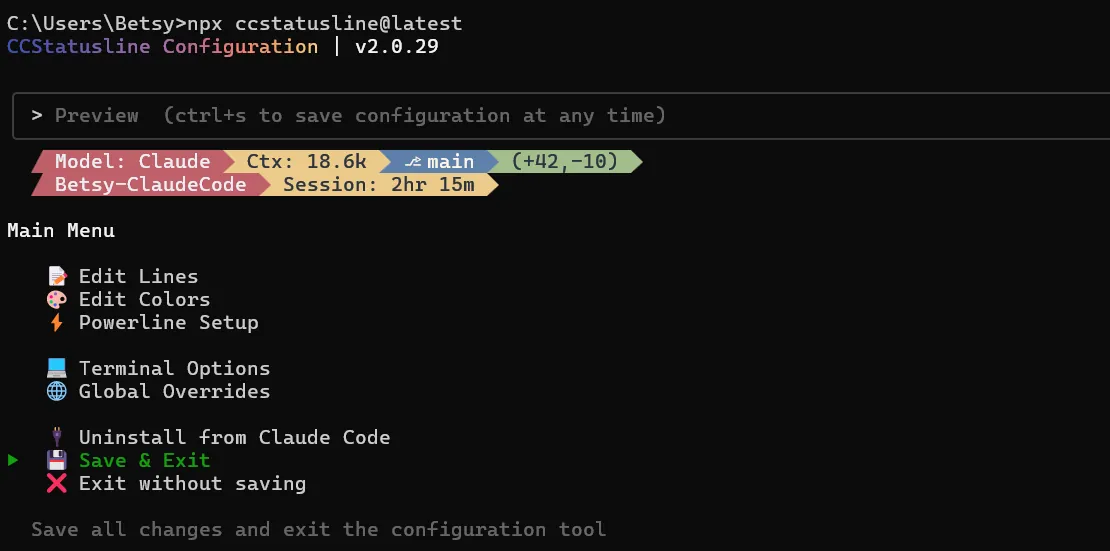Click the floppy disk Save icon
1110x551 pixels.
(x=57, y=461)
